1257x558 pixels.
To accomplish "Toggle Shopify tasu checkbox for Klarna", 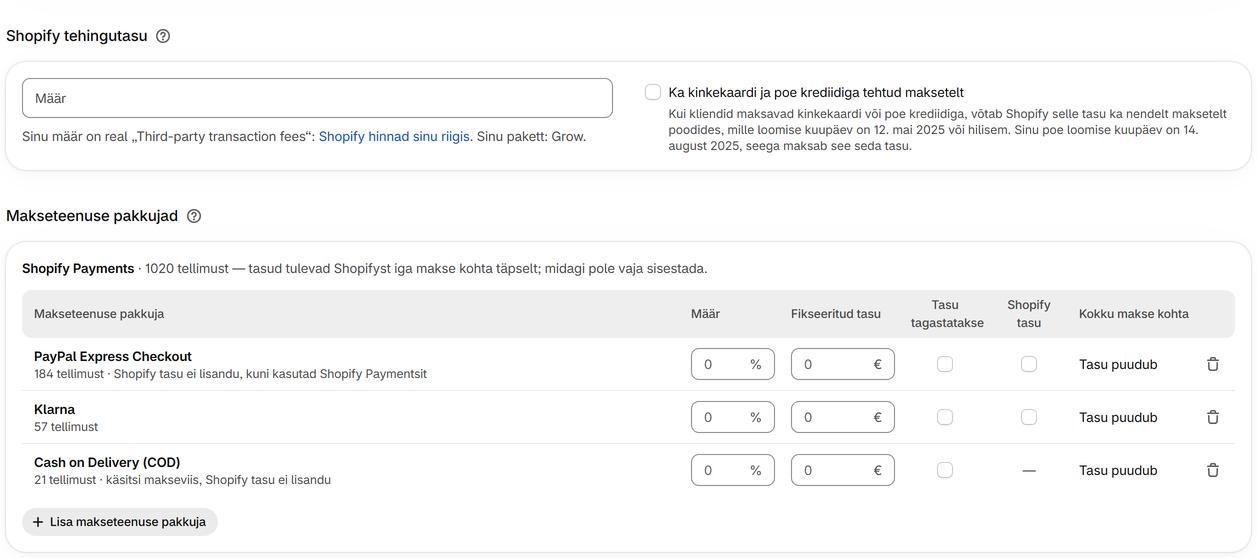I will pos(1029,417).
